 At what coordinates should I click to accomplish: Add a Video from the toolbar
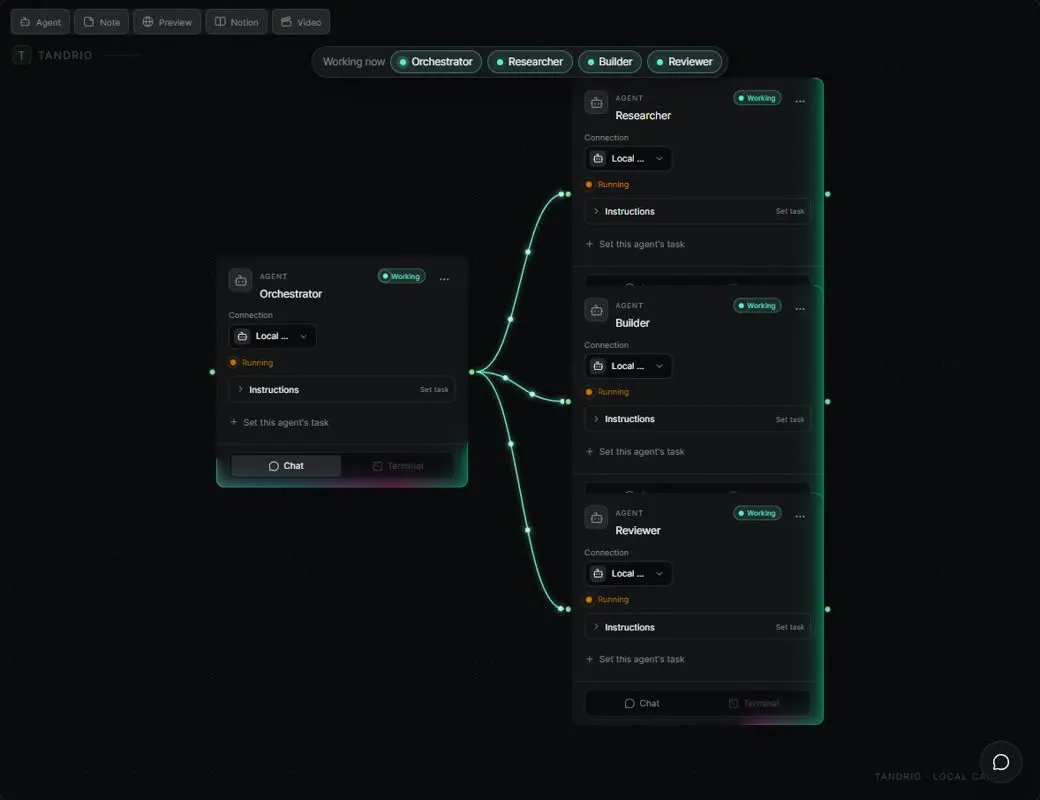[x=301, y=22]
